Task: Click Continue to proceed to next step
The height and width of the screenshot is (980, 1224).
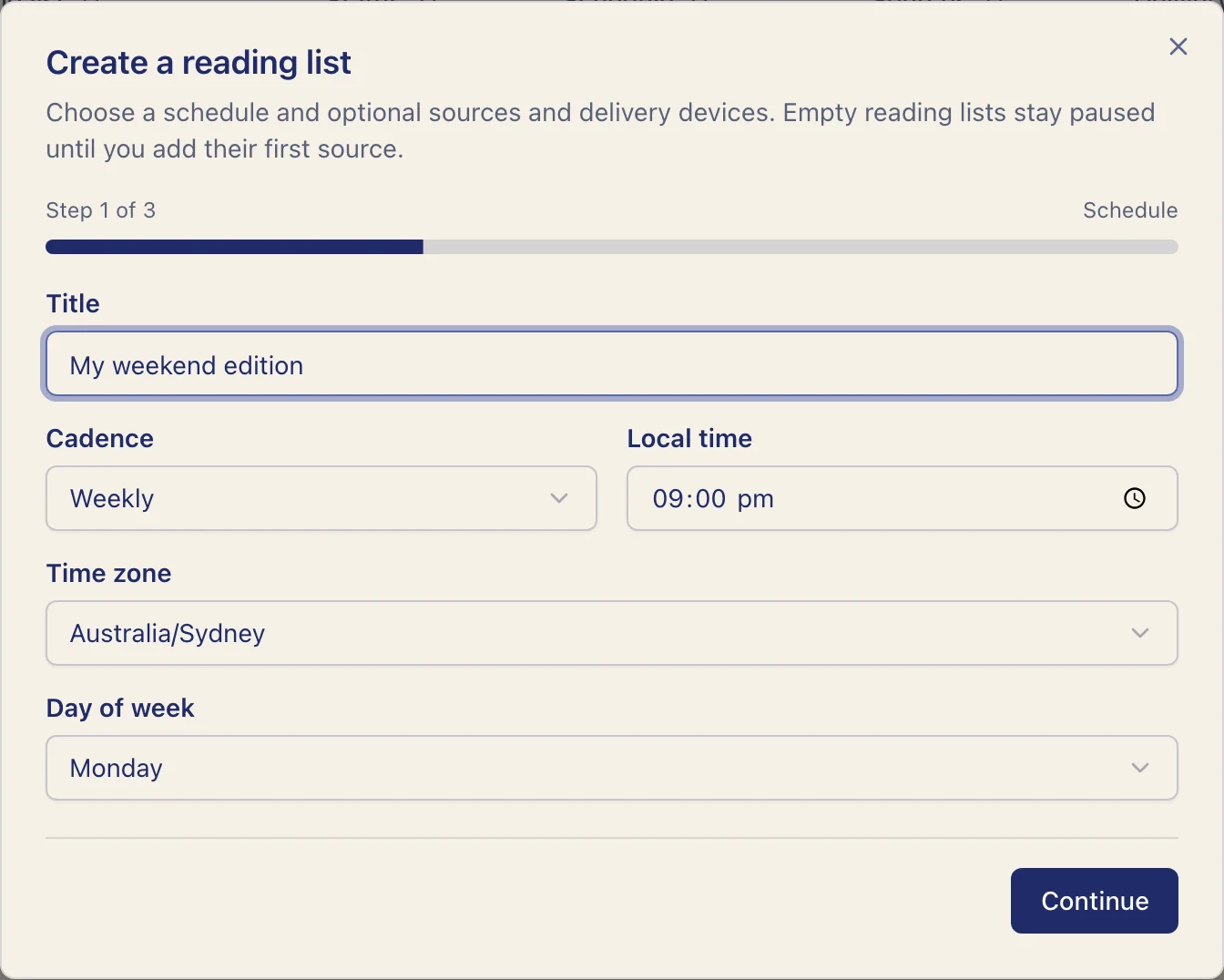Action: [x=1094, y=901]
